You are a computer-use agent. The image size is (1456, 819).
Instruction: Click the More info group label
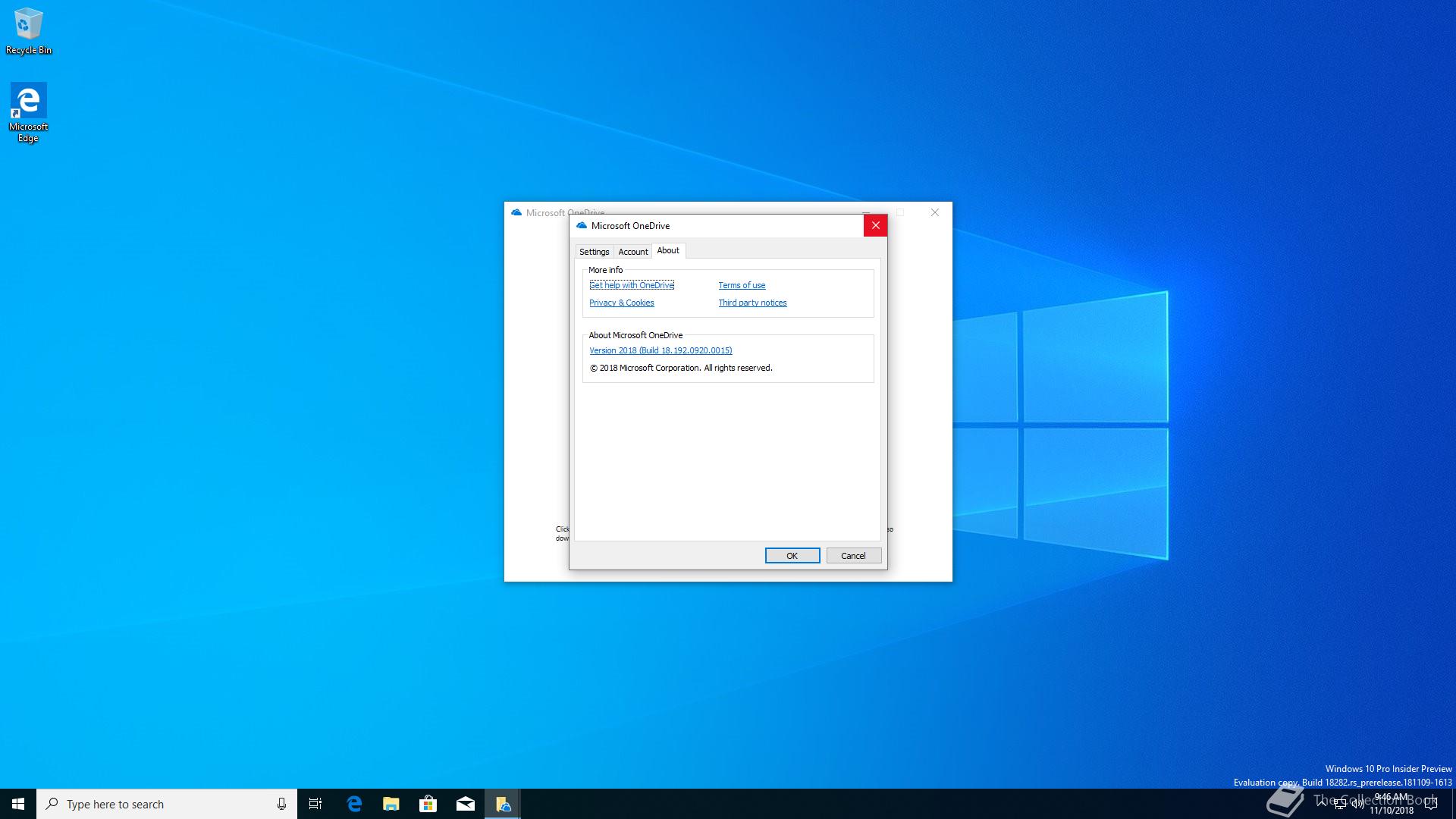click(x=605, y=270)
